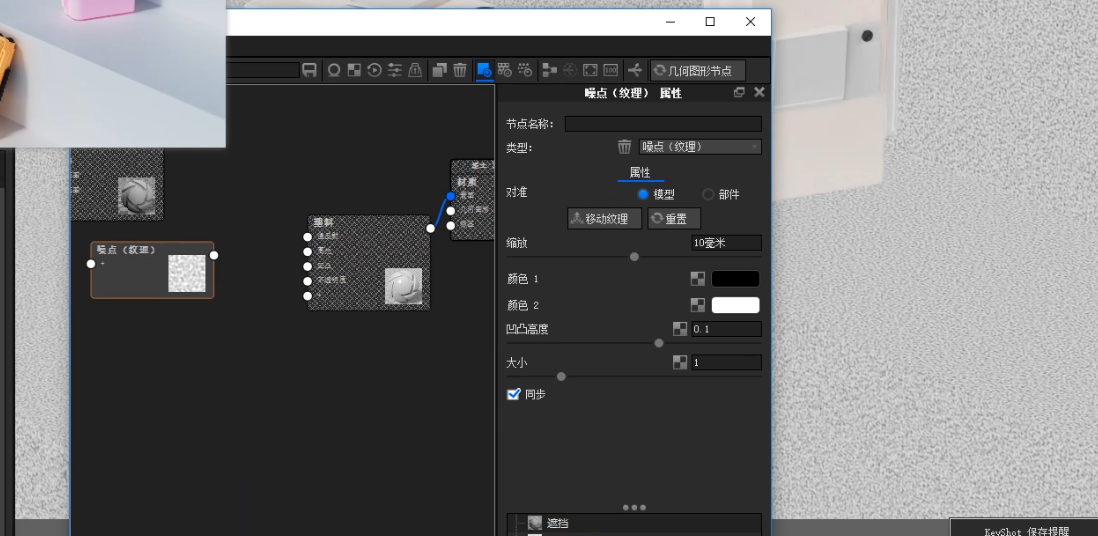The width and height of the screenshot is (1098, 536).
Task: Uncheck the 同步 checkbox
Action: tap(514, 394)
